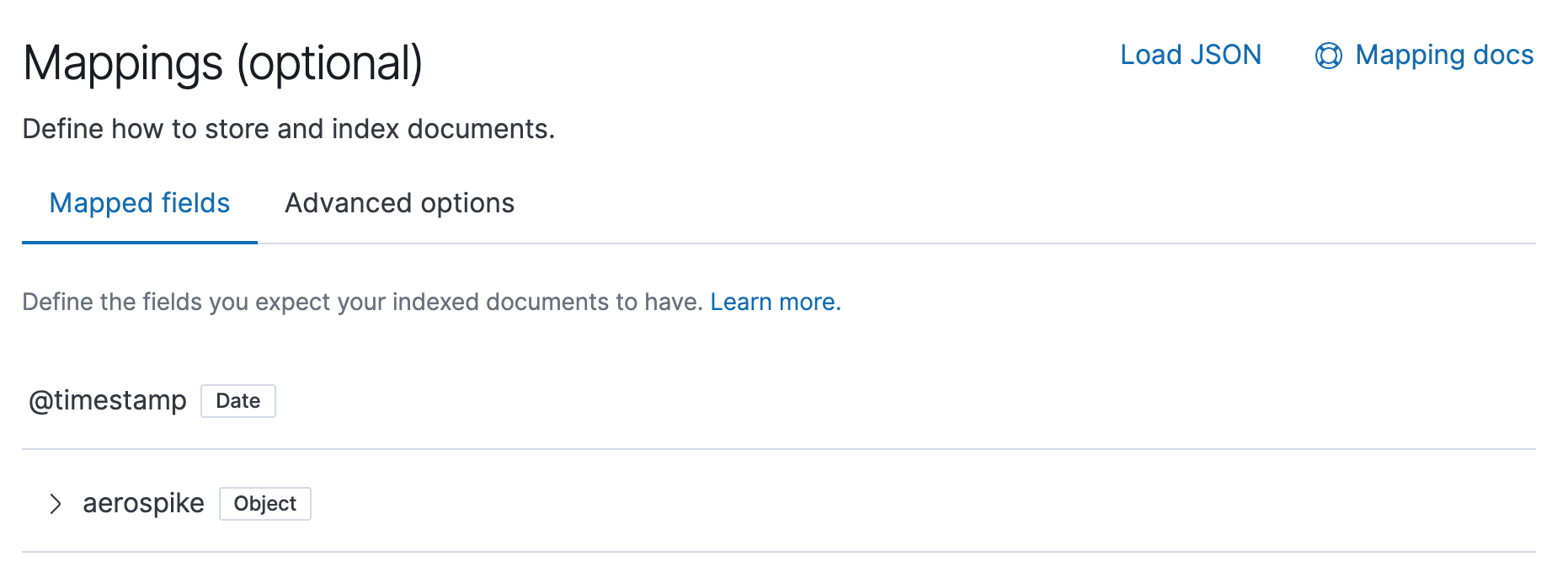Collapse the aerospike field using its chevron
The image size is (1568, 578).
57,504
